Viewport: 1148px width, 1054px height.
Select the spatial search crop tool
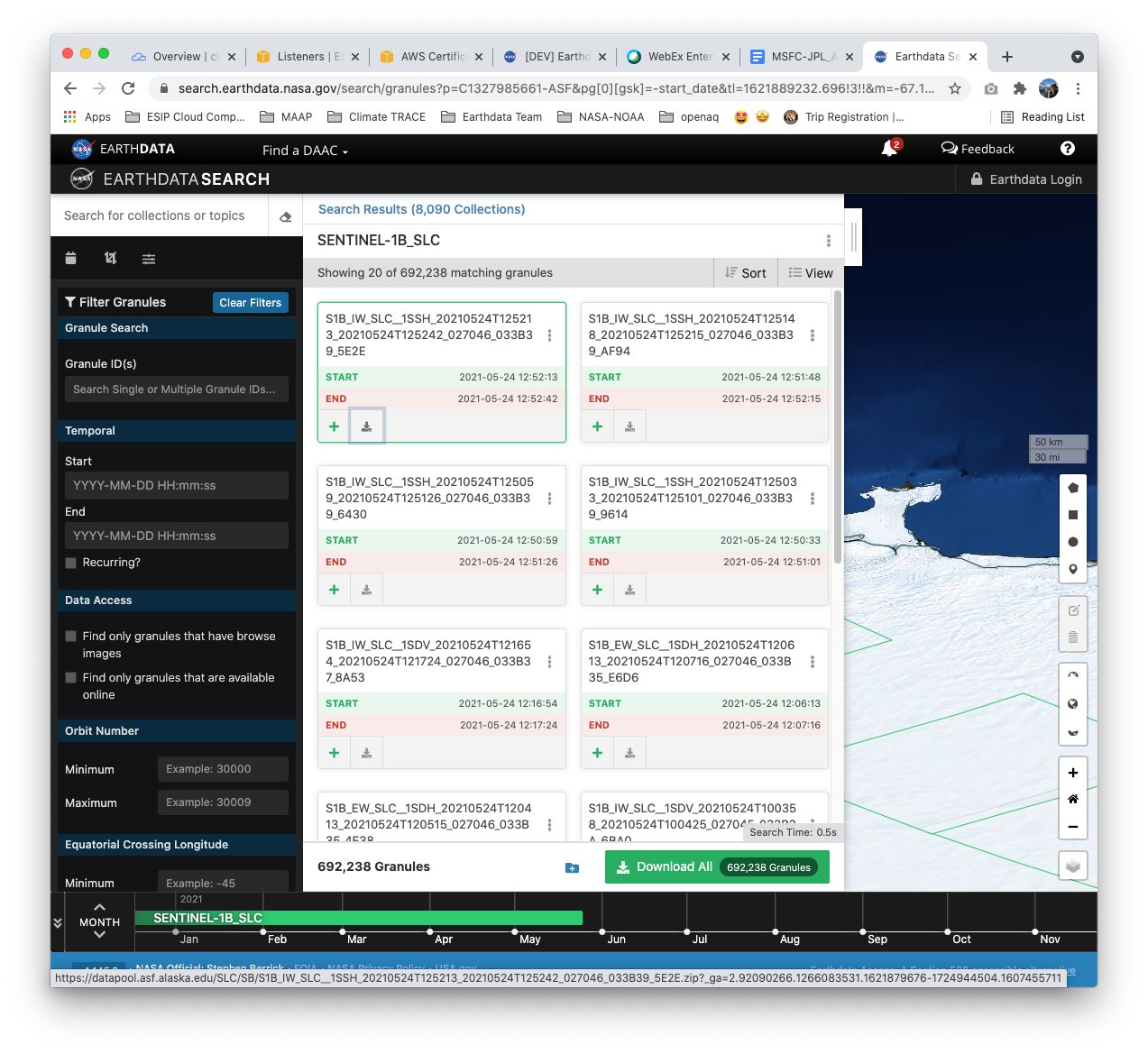[110, 258]
